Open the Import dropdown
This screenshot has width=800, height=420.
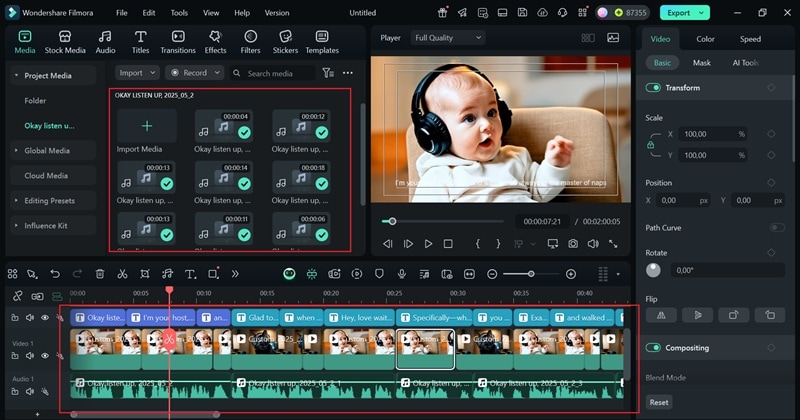pos(137,73)
